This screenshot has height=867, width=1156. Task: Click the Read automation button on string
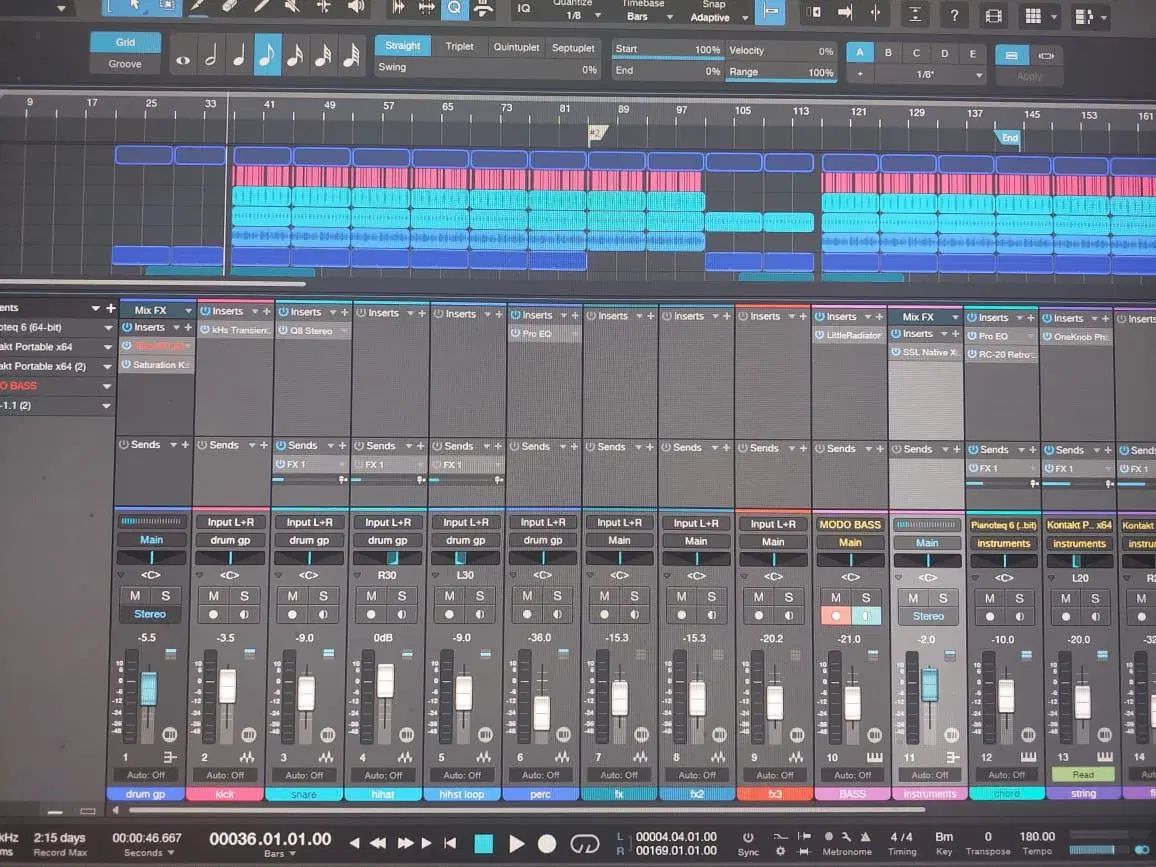1083,774
